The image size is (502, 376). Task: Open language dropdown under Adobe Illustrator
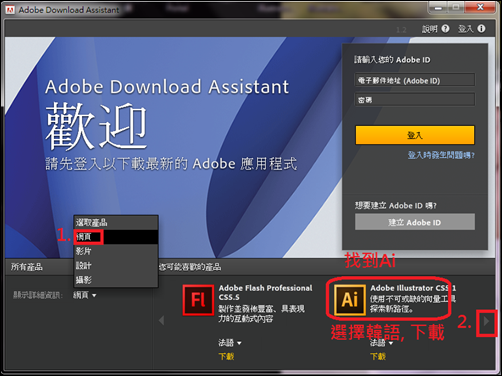(x=381, y=342)
